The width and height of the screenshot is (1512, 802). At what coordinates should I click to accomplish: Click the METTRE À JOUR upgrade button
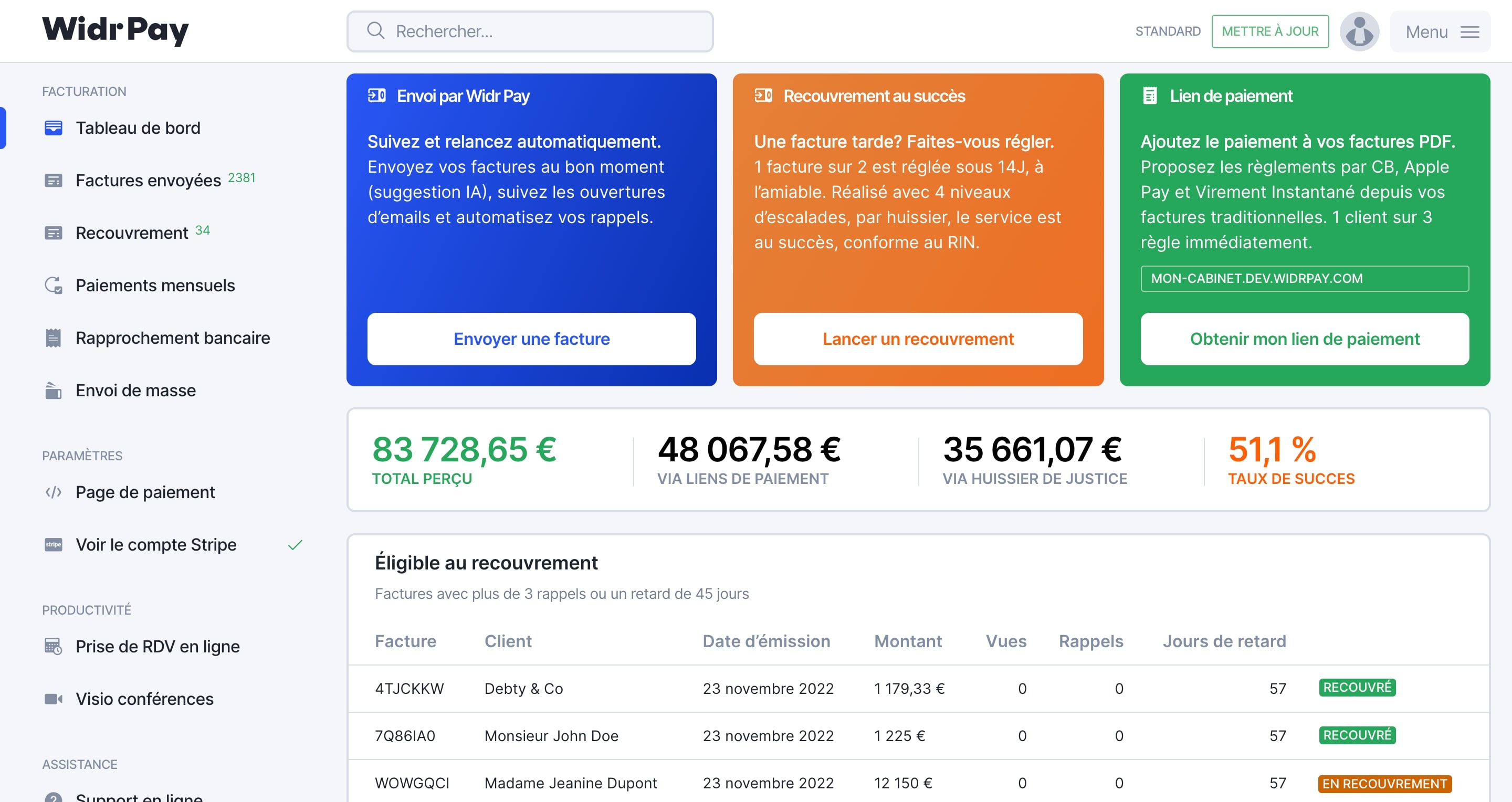click(x=1270, y=31)
